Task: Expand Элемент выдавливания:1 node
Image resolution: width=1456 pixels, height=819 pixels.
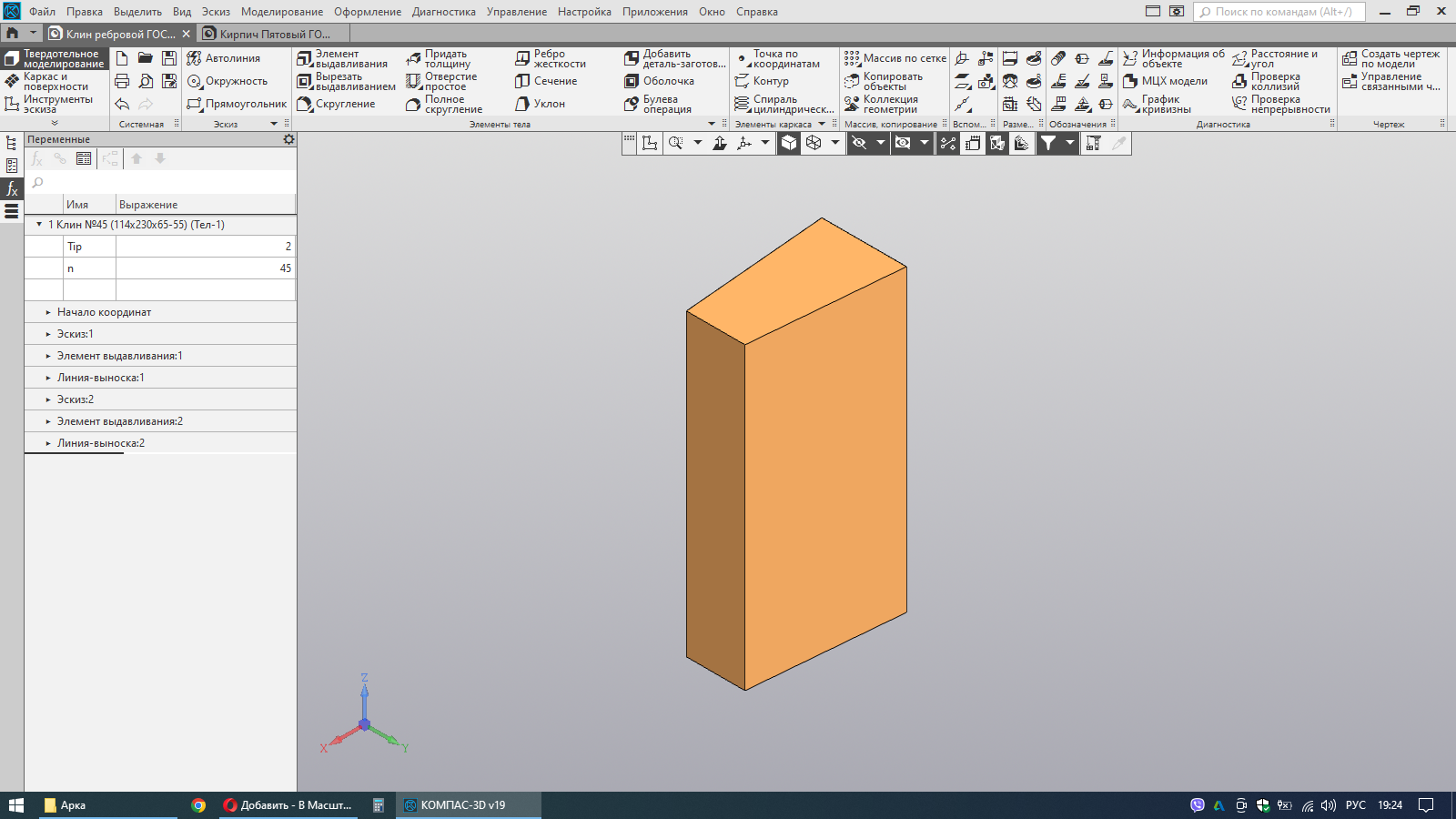Action: (48, 356)
